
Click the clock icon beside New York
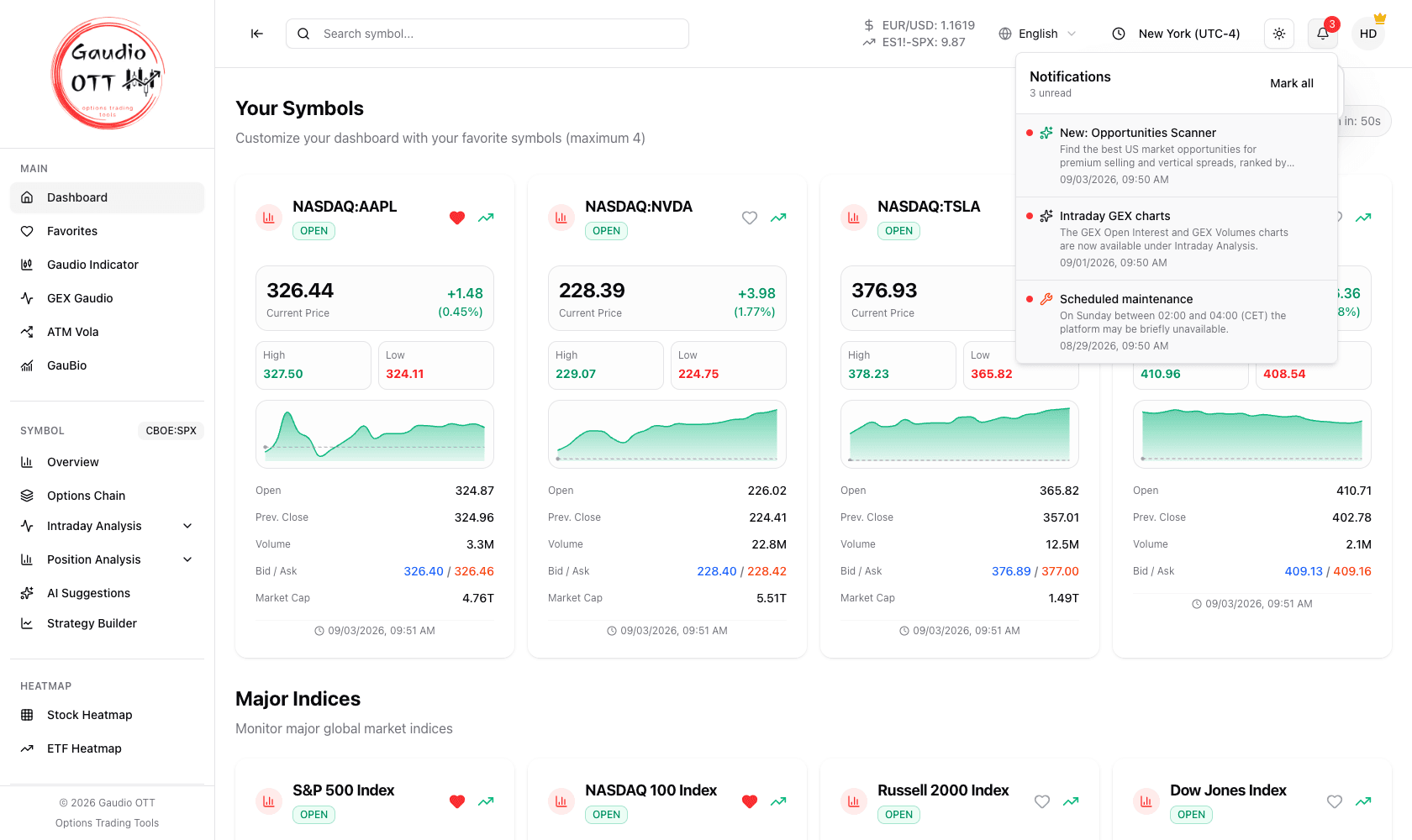[1119, 34]
